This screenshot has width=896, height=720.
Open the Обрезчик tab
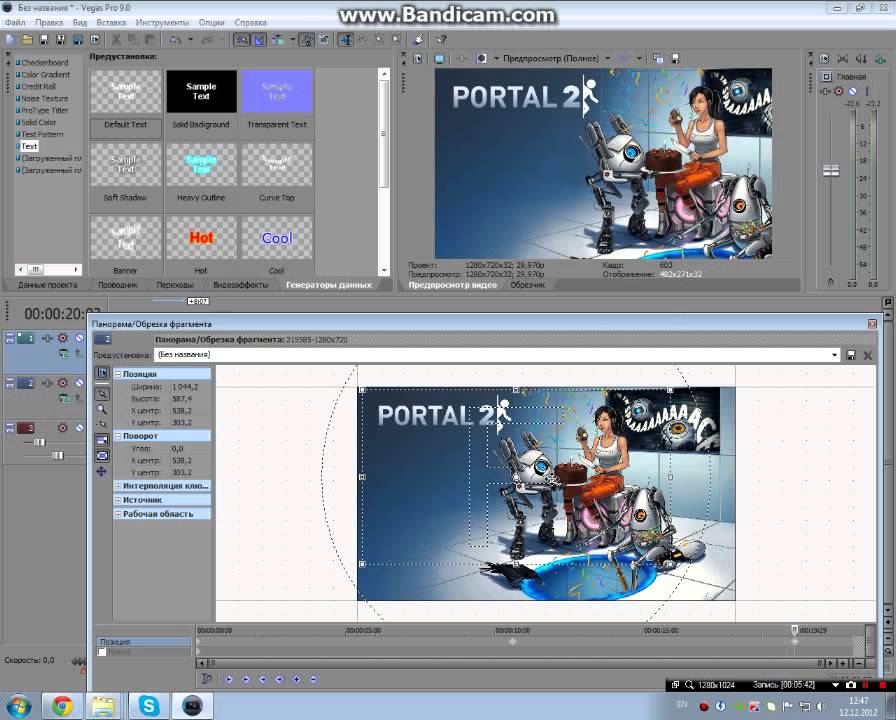[x=528, y=285]
